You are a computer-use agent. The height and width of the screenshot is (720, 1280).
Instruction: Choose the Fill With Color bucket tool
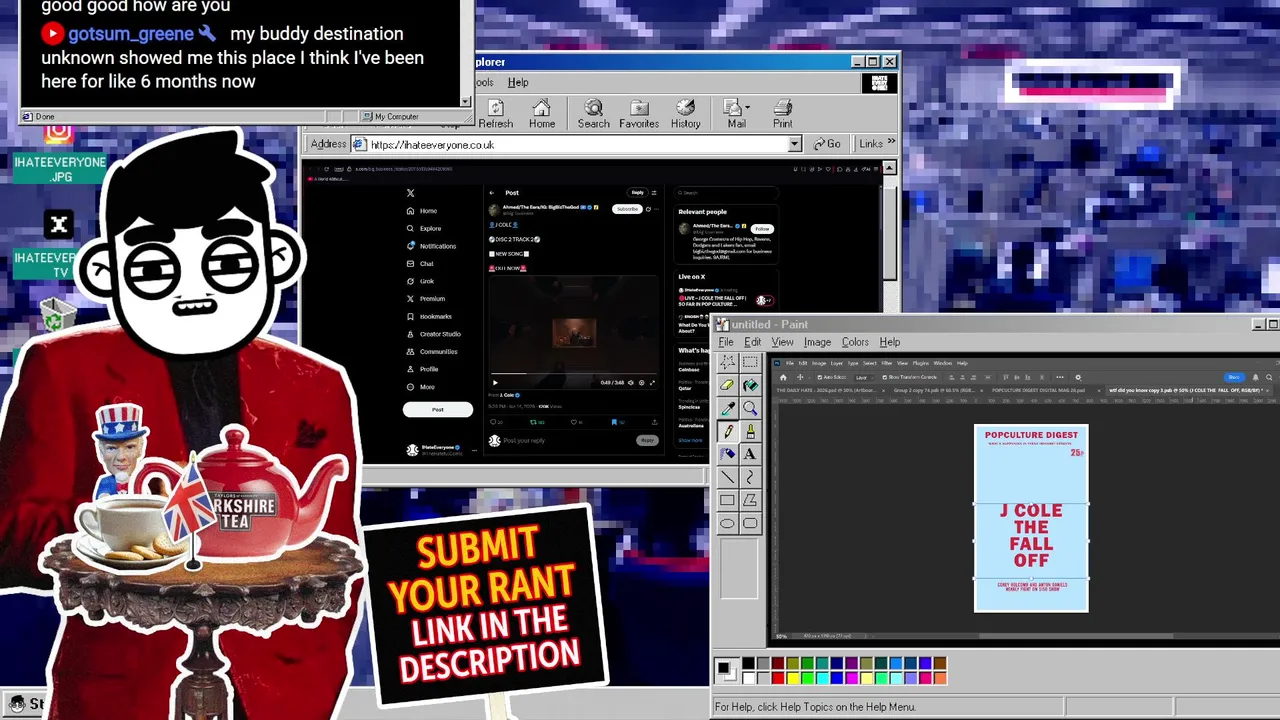[x=750, y=385]
